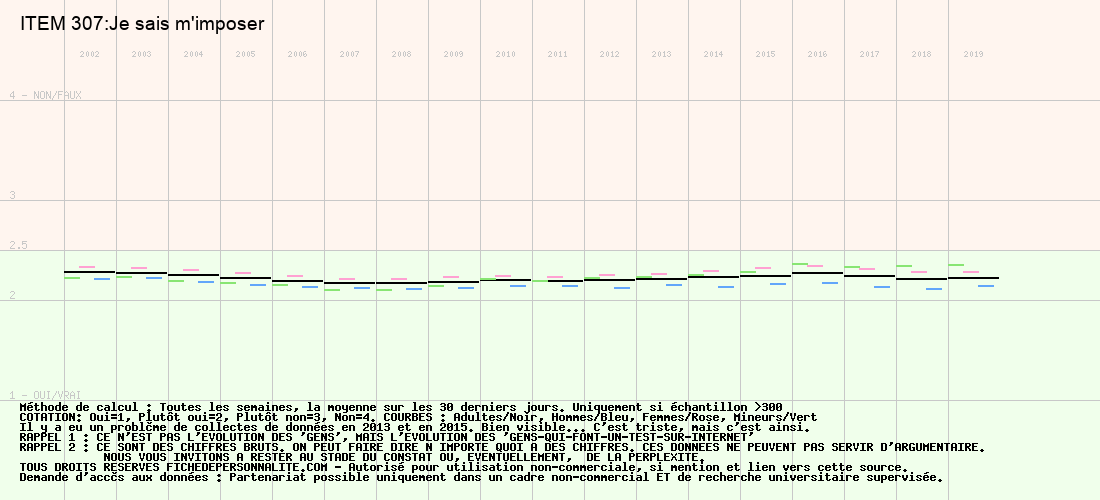Viewport: 1100px width, 500px height.
Task: Click the 'RAPPEL 2' reminder line
Action: [502, 447]
